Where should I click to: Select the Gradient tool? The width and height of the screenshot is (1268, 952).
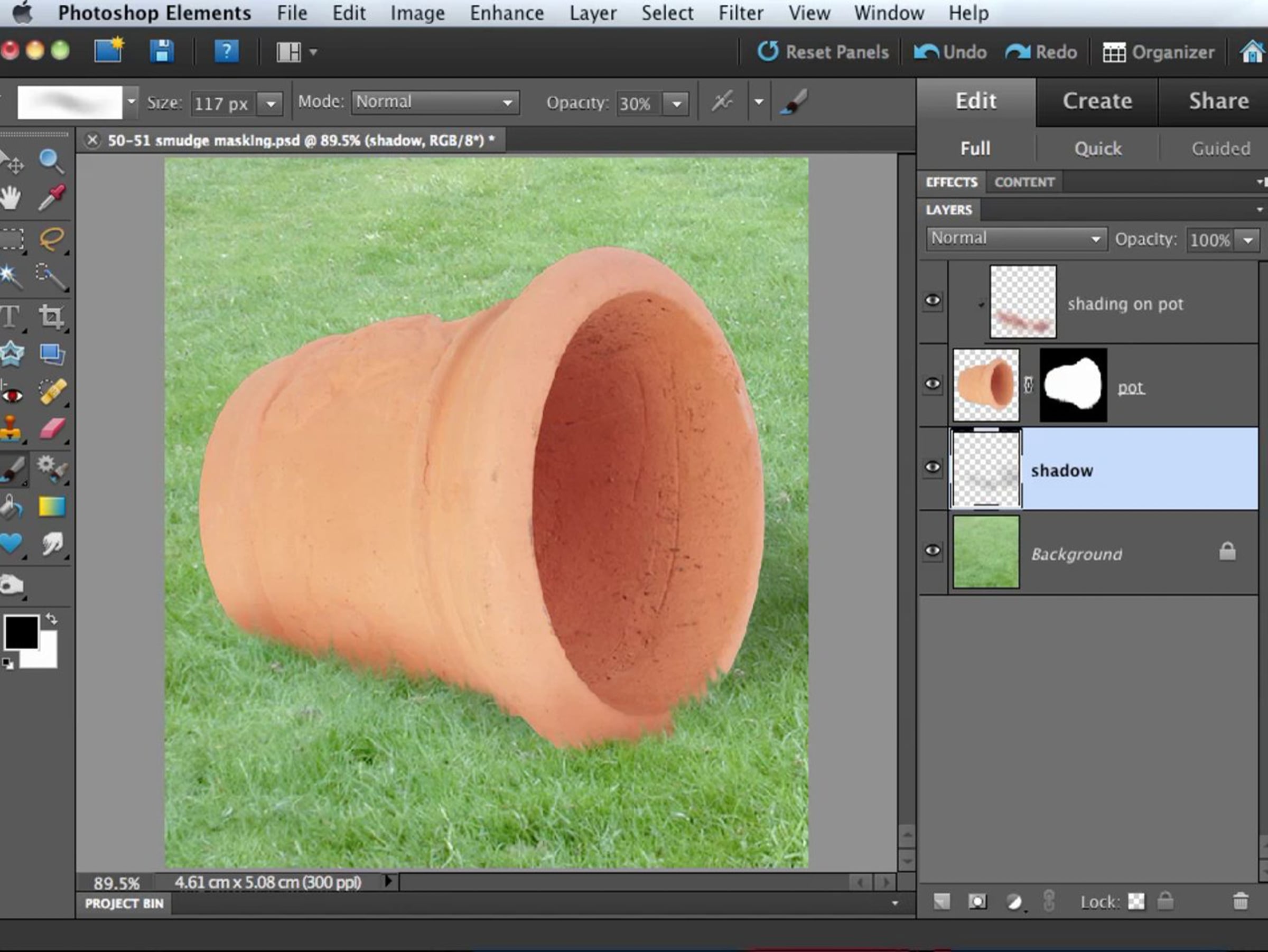click(52, 507)
